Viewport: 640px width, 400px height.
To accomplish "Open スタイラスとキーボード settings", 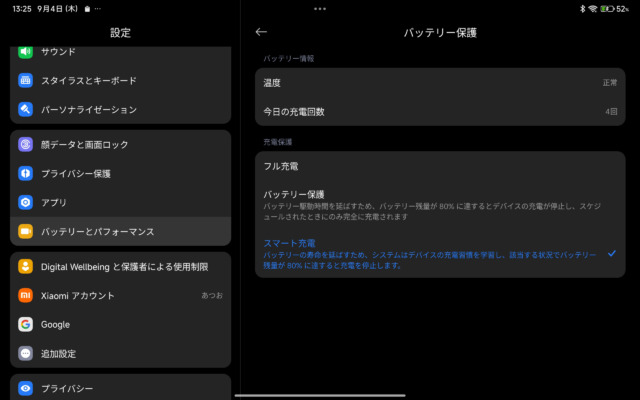I will (120, 80).
